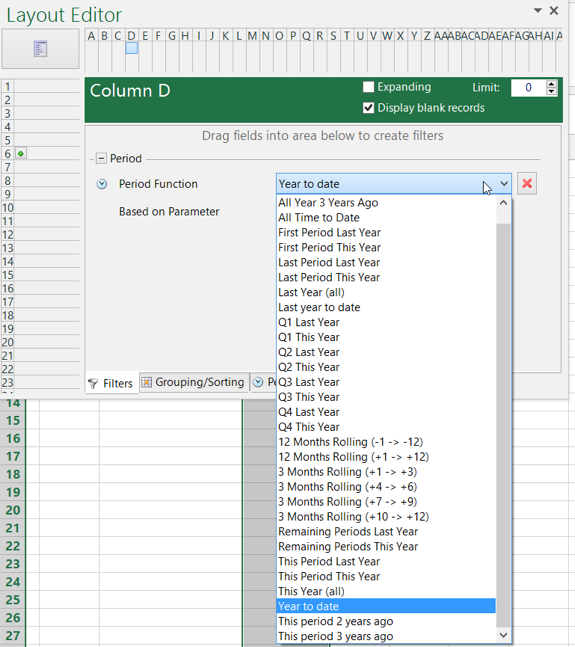Remove Period Function filter with red X
The image size is (575, 647).
(527, 183)
